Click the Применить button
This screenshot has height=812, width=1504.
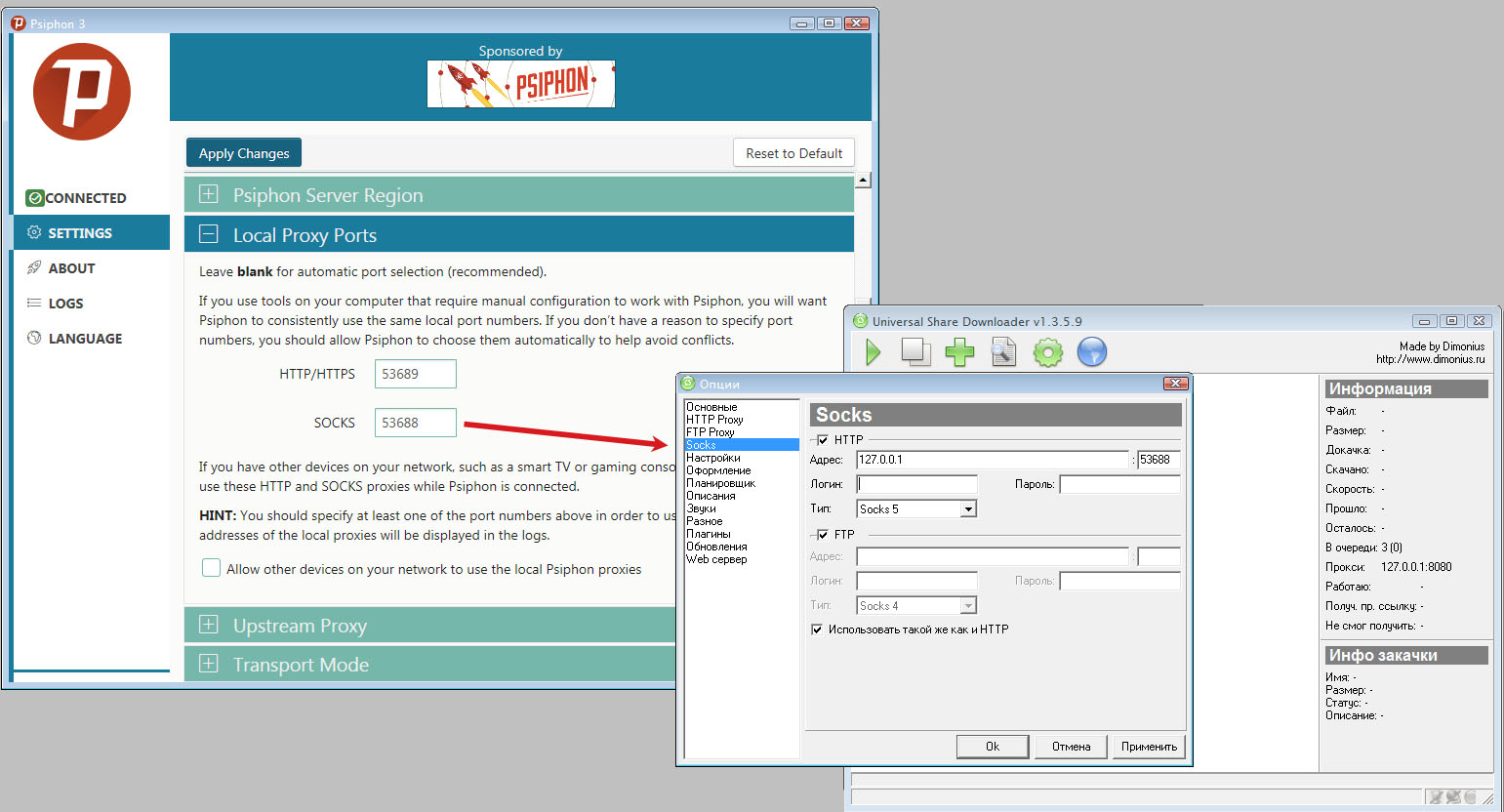(1149, 747)
